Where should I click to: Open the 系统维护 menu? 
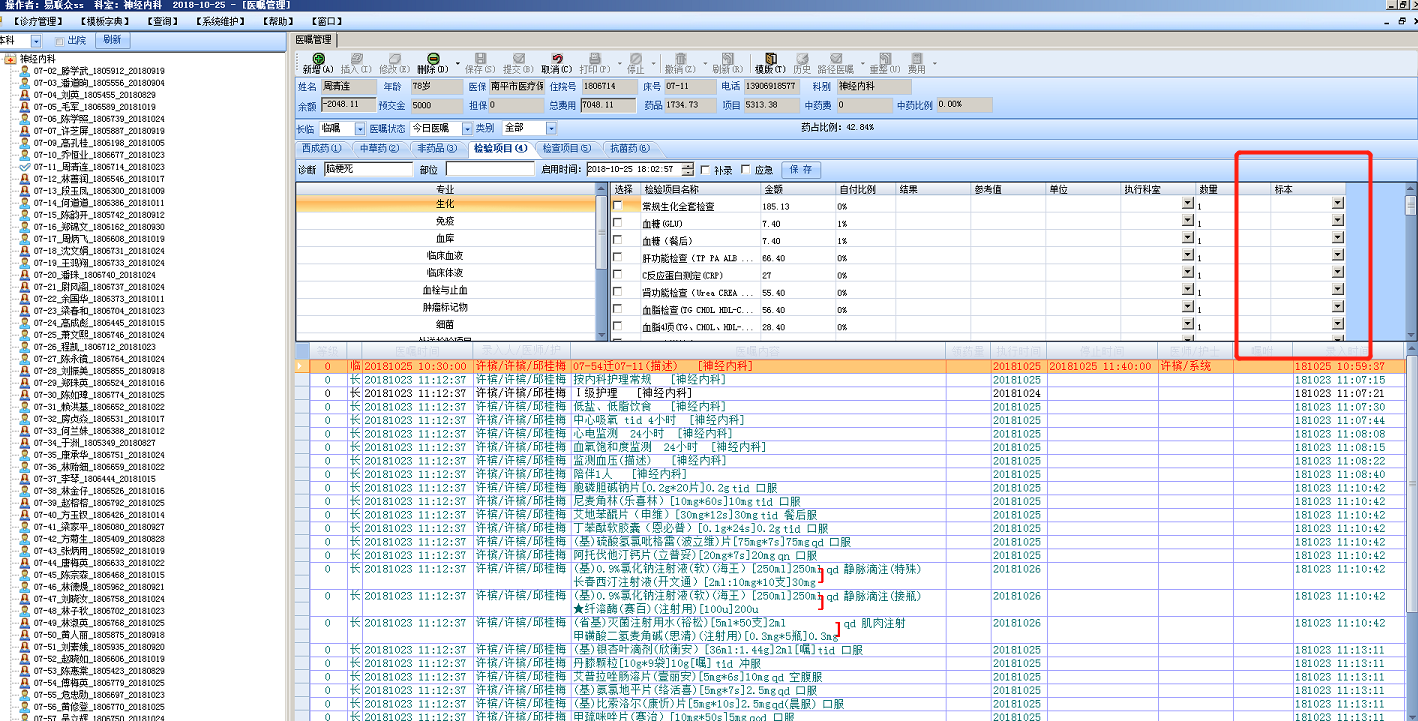(x=221, y=21)
